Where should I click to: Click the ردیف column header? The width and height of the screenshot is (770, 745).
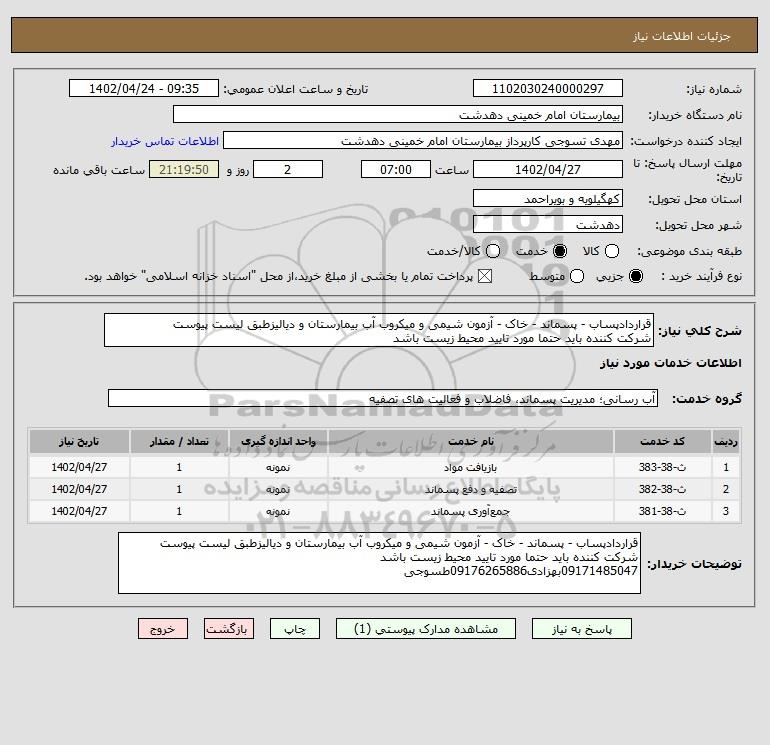(x=726, y=441)
